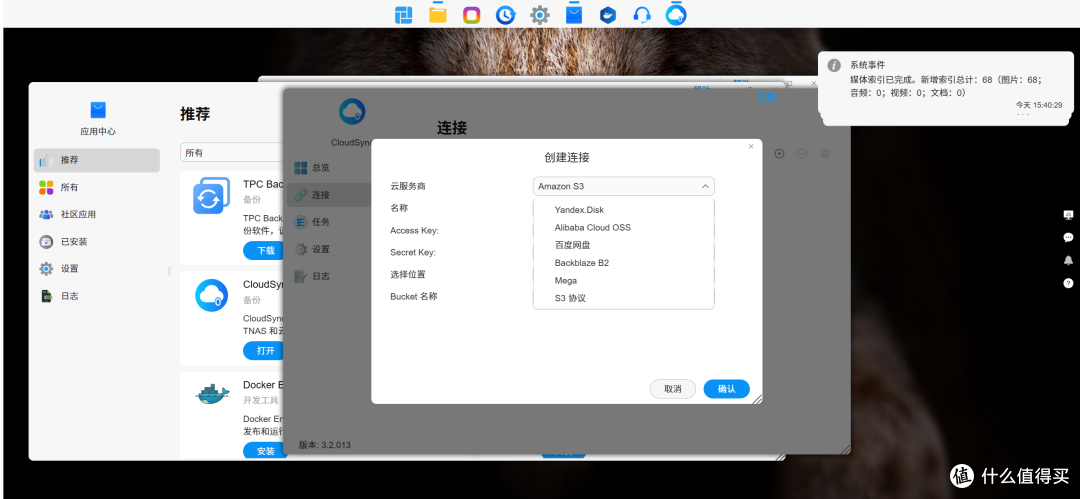Screen dimensions: 1080x499
Task: Open the chat bubble icon on right edge
Action: point(1068,238)
